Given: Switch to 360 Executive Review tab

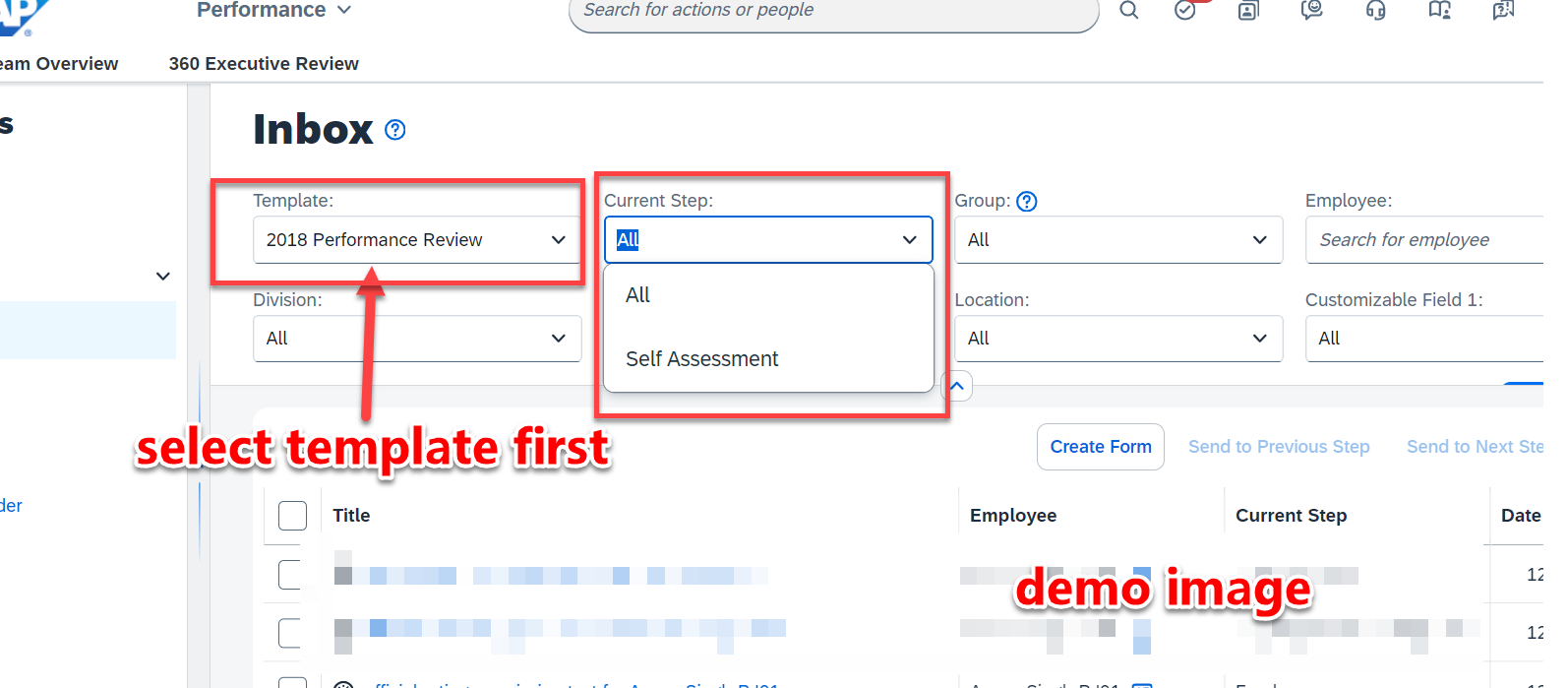Looking at the screenshot, I should click(x=264, y=64).
